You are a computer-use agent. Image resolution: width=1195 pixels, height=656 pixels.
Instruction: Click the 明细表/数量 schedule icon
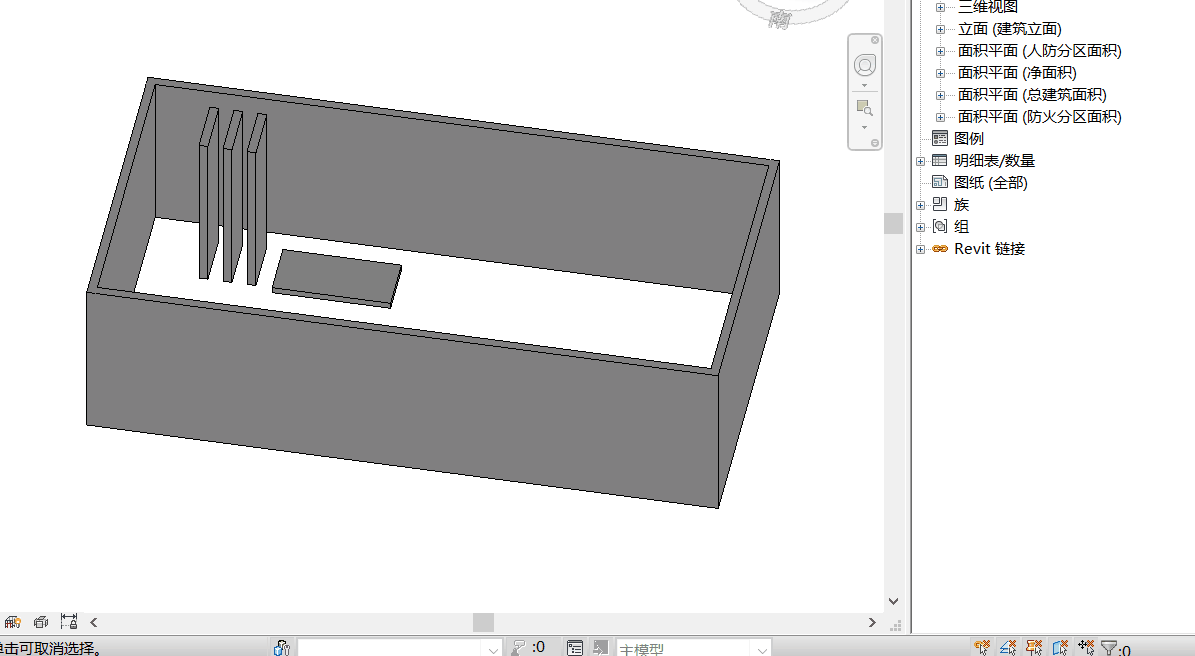[940, 161]
